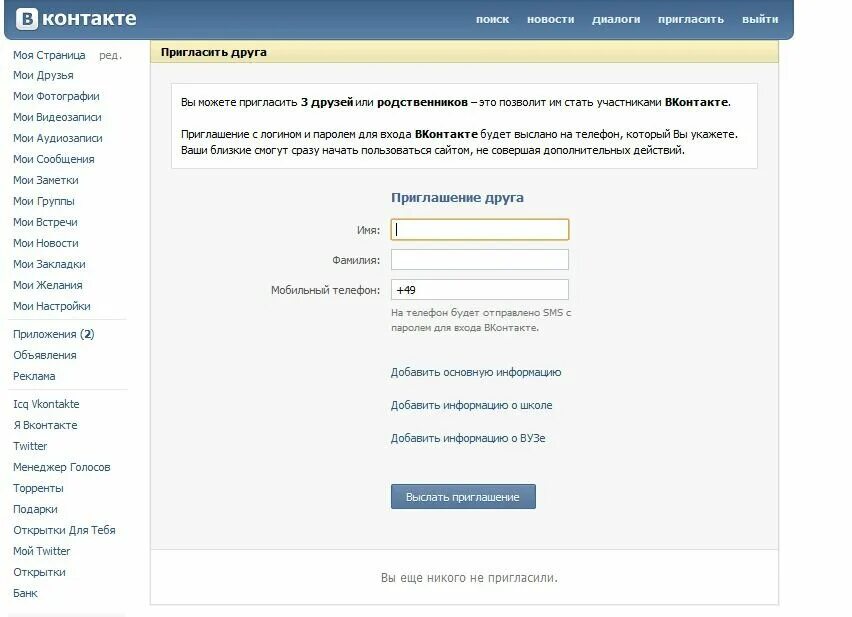The width and height of the screenshot is (852, 617).
Task: Click the Мобильный телефон field
Action: [x=480, y=289]
